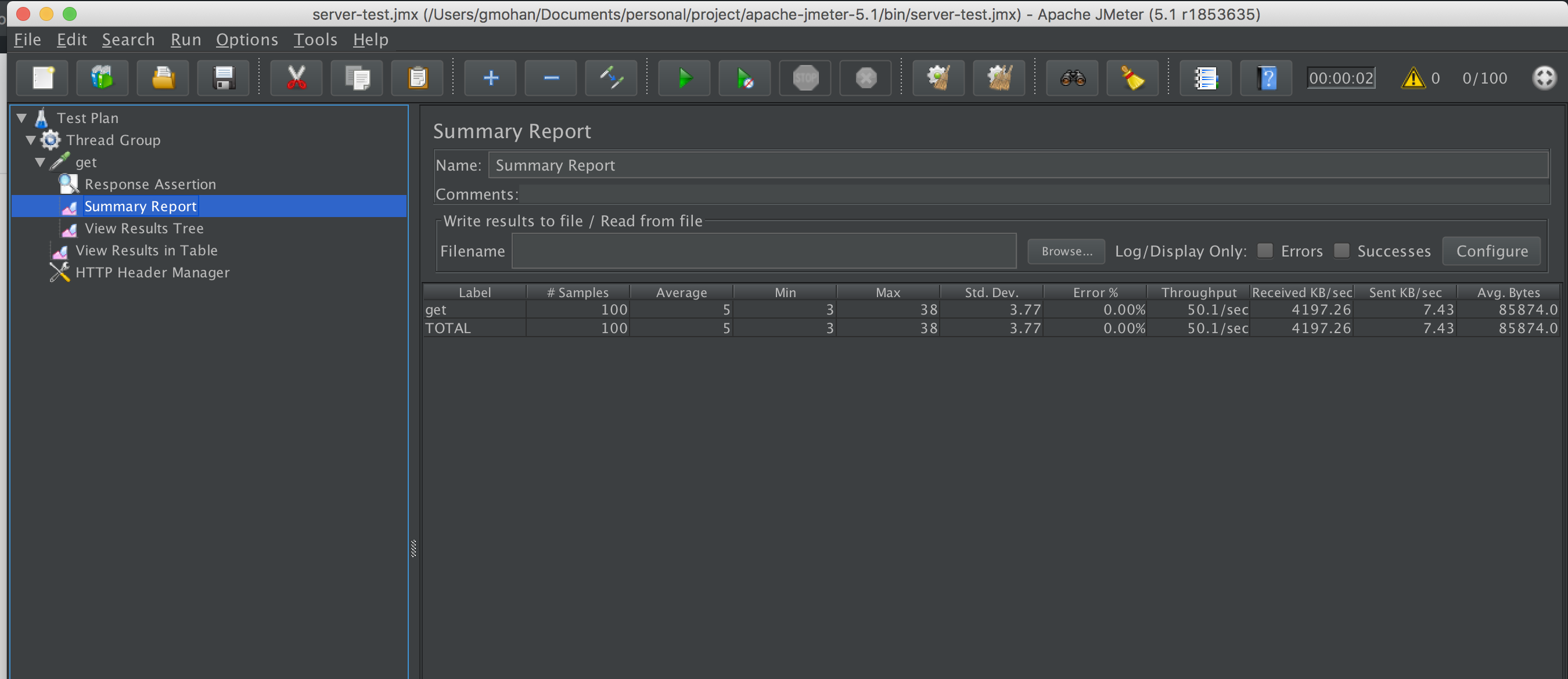Open the Options menu
This screenshot has width=1568, height=679.
[246, 39]
